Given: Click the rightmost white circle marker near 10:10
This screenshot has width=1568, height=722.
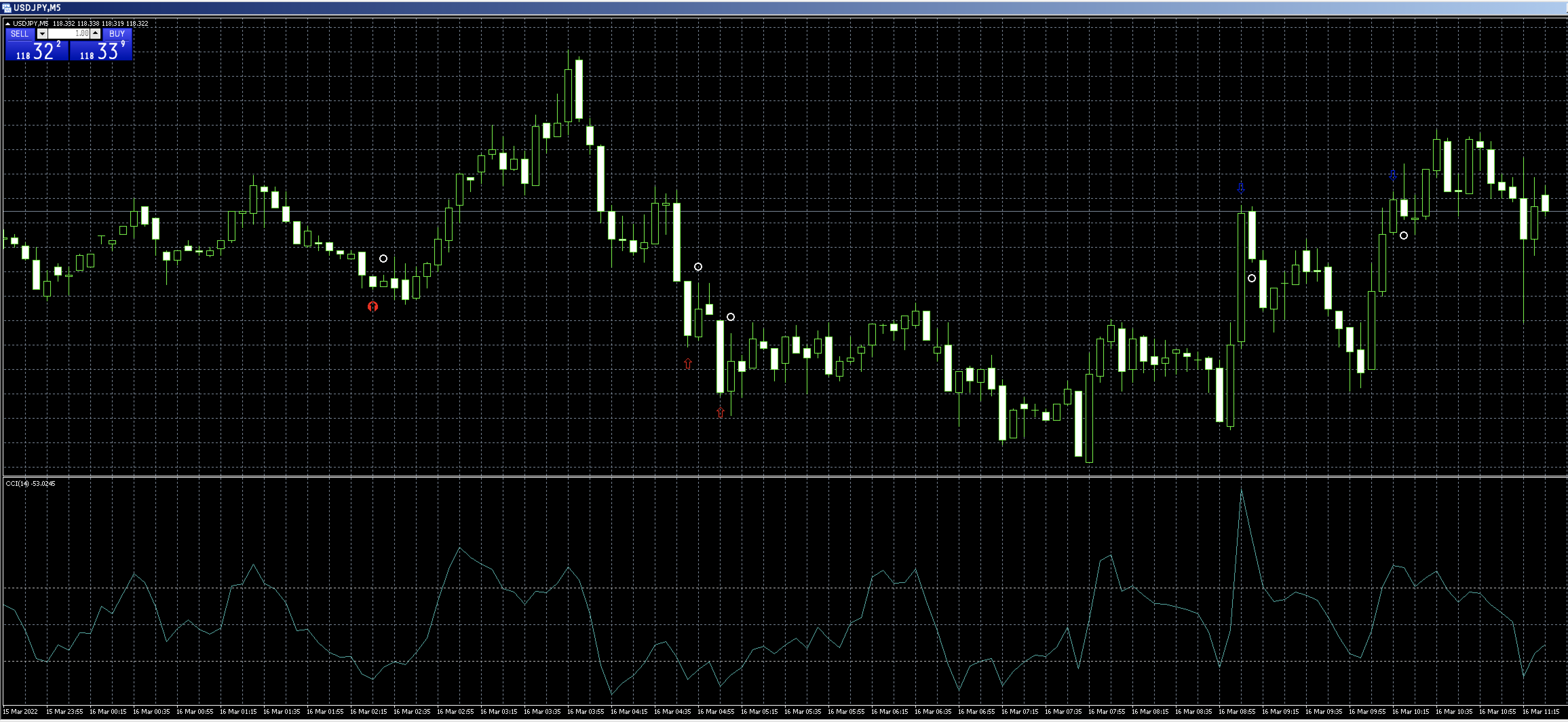Looking at the screenshot, I should click(1404, 235).
